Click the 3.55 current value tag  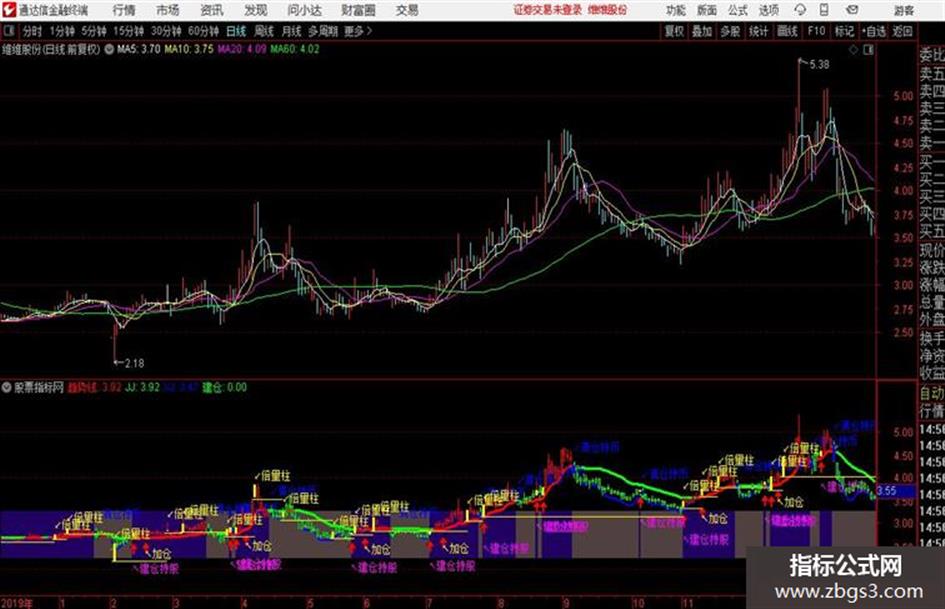click(x=886, y=491)
